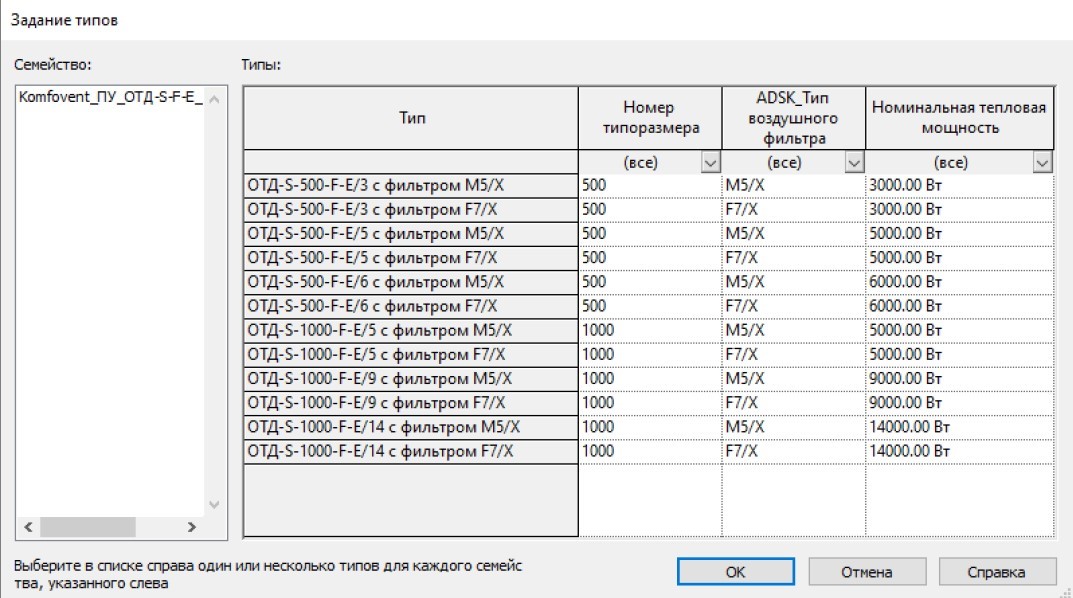Click the 14000.00 Вт cell for M5/X

(x=959, y=427)
